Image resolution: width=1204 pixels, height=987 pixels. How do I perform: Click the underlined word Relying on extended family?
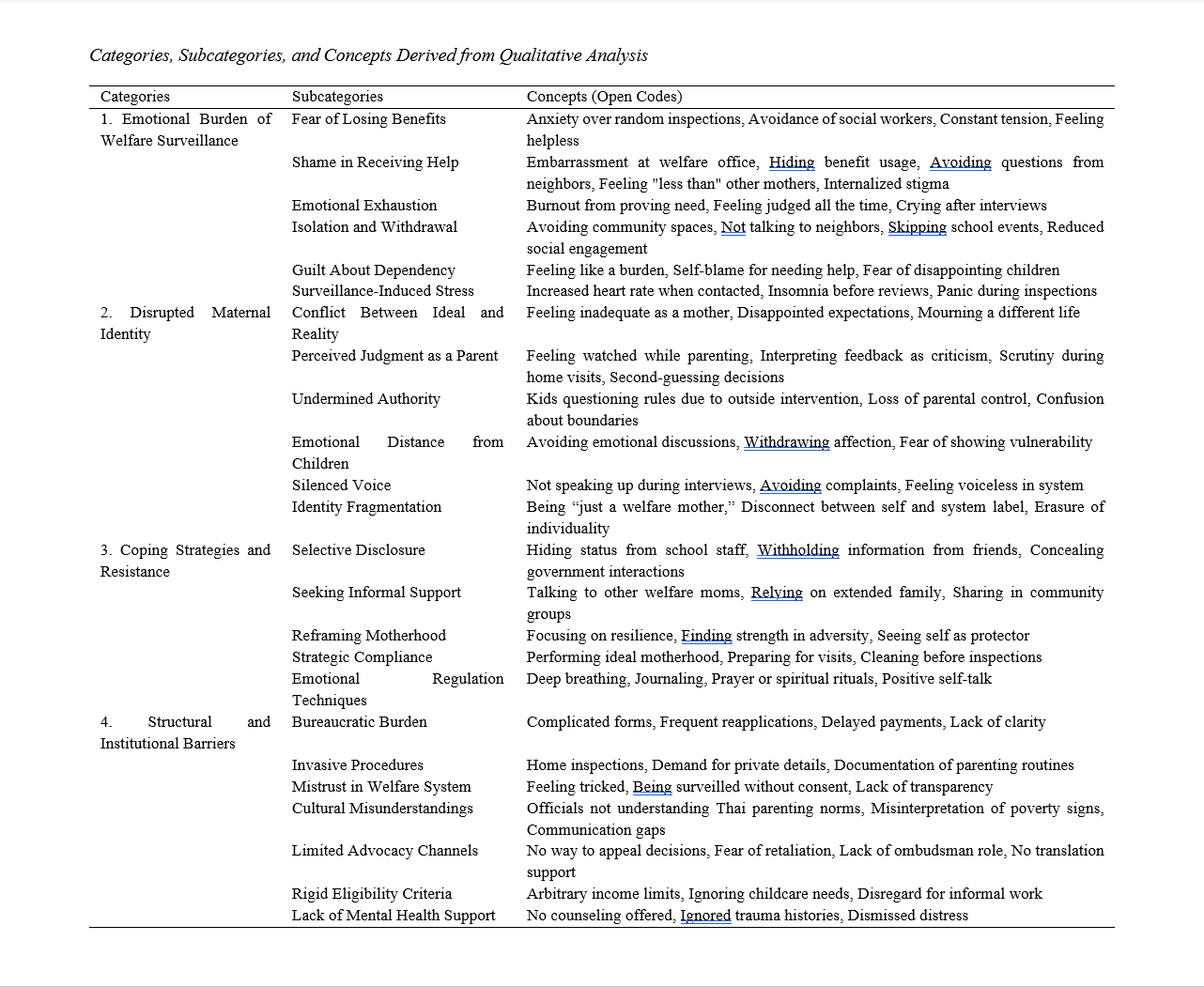[x=777, y=593]
